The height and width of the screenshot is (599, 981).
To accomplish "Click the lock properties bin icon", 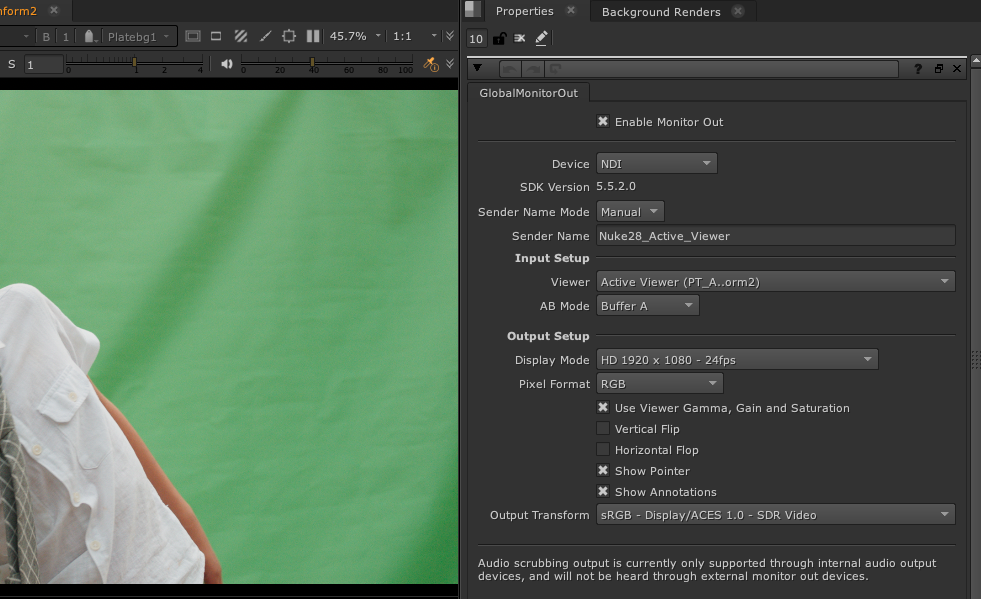I will (499, 39).
